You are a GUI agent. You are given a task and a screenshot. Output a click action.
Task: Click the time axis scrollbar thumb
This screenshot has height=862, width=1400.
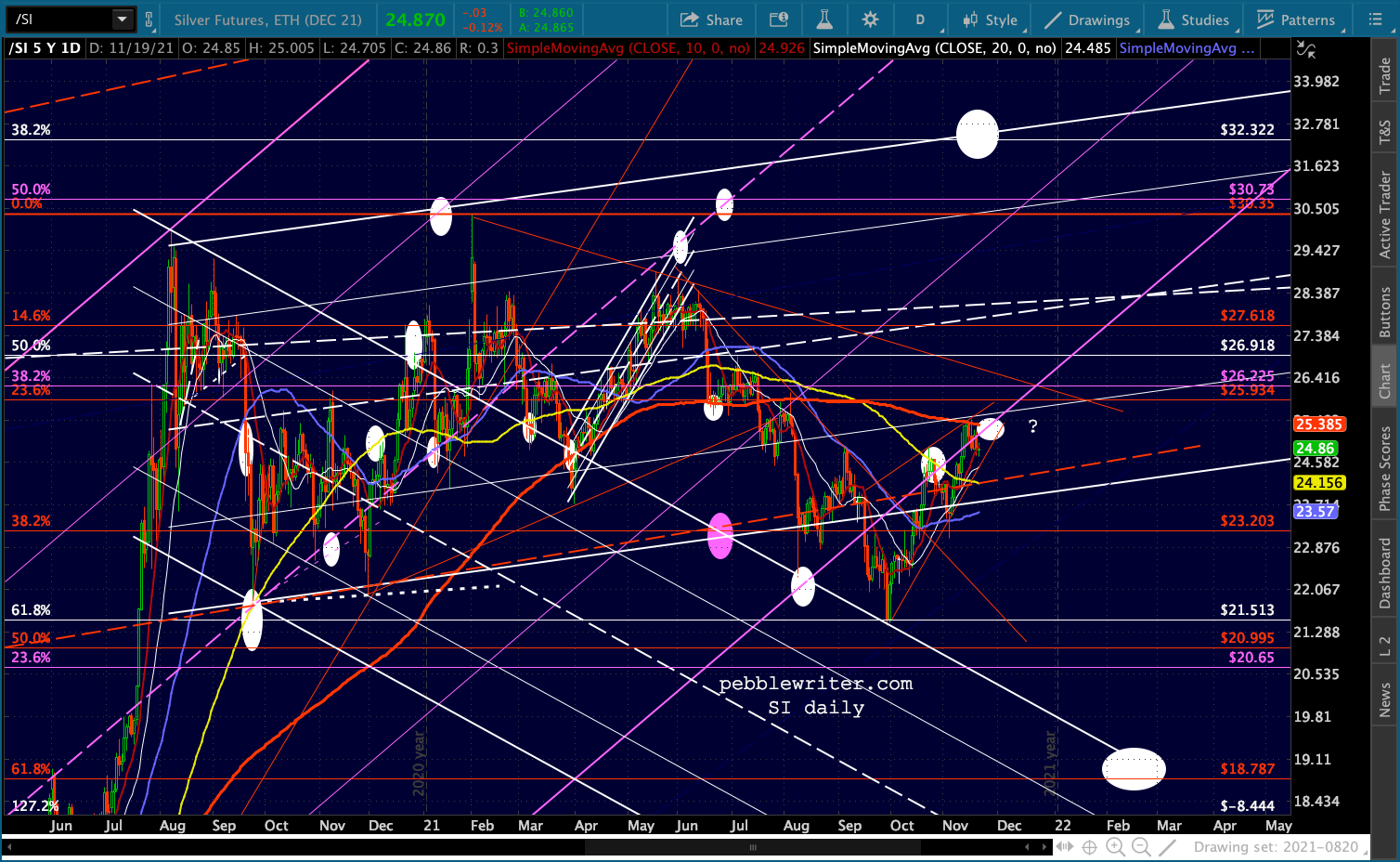point(753,847)
